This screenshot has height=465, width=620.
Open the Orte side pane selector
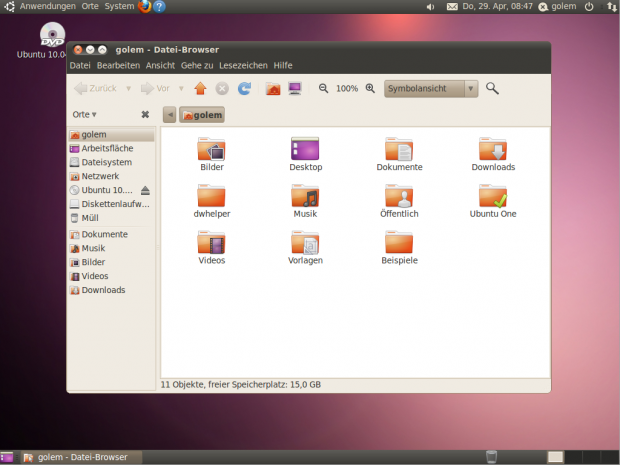pos(84,115)
